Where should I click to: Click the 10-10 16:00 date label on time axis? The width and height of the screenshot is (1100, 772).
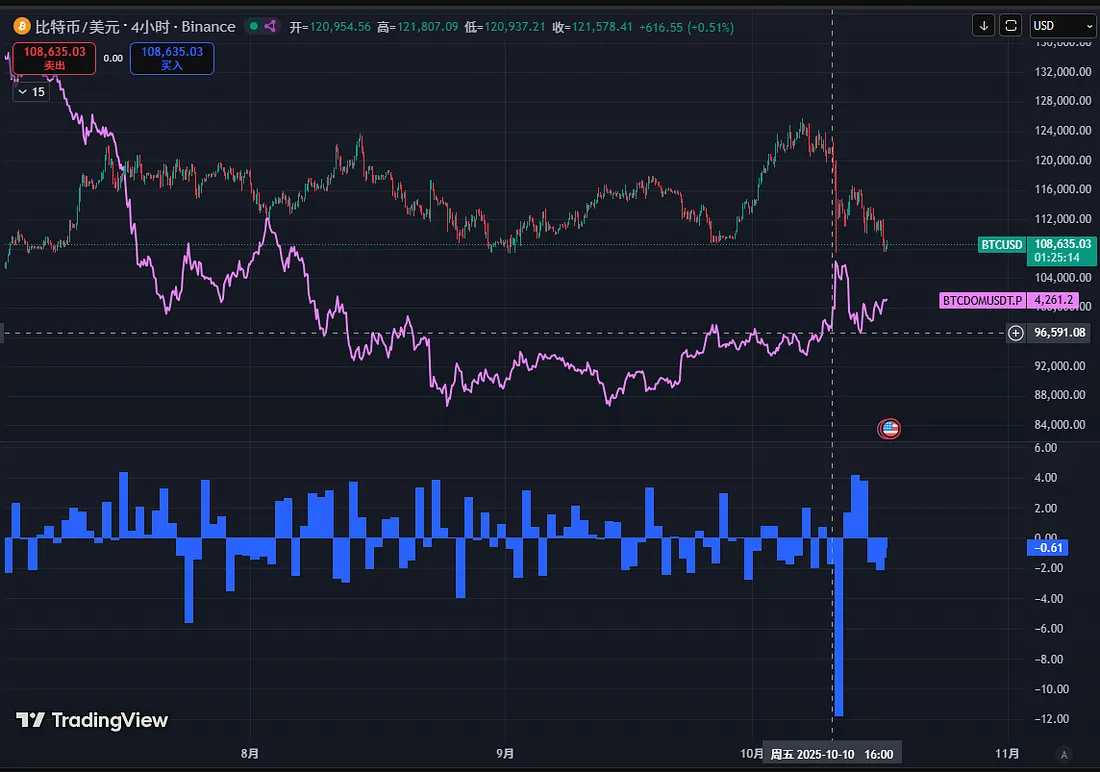pos(830,753)
